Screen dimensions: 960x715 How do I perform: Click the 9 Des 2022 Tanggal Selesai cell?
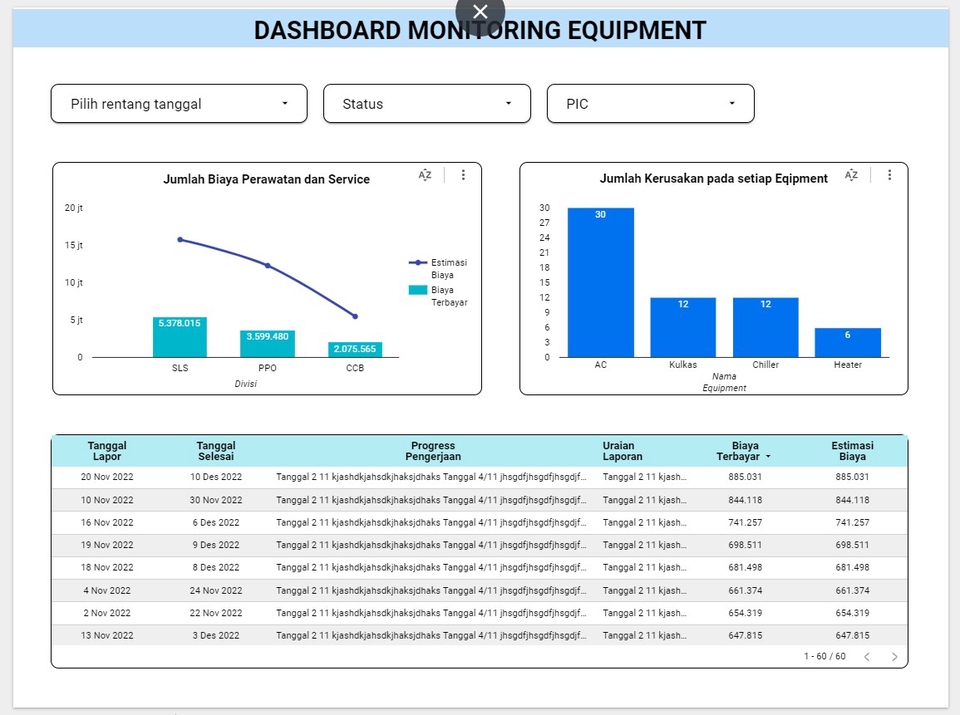coord(216,545)
